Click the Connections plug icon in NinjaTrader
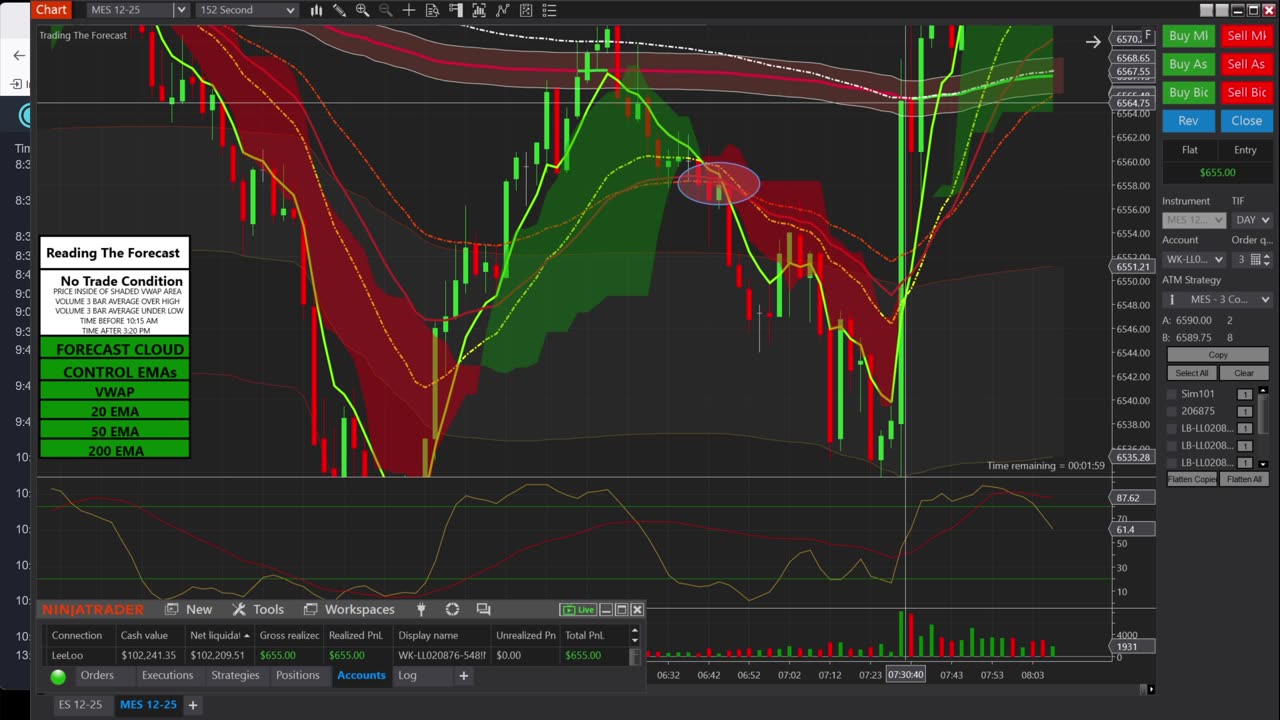 (421, 609)
